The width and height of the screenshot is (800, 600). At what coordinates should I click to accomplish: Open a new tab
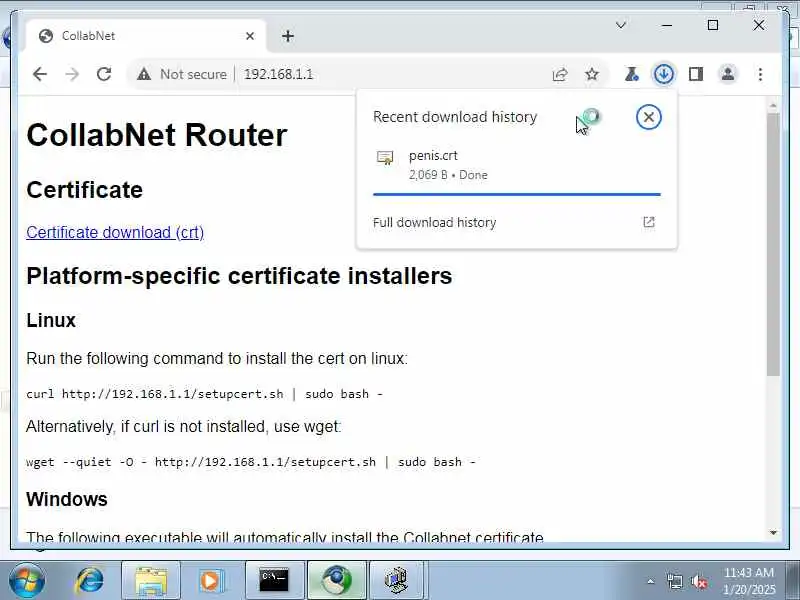point(288,36)
